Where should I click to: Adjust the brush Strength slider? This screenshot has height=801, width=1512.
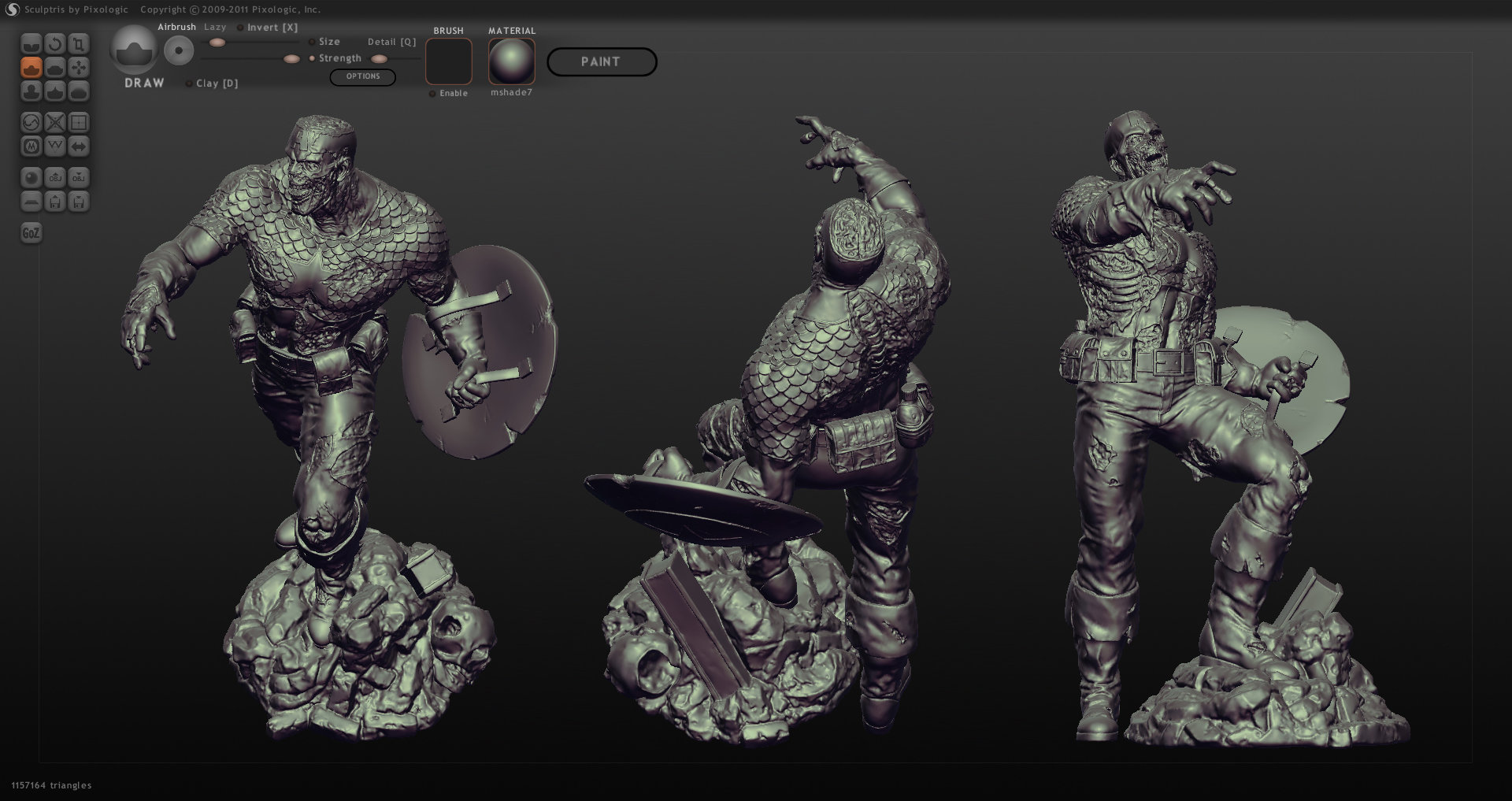click(x=291, y=57)
